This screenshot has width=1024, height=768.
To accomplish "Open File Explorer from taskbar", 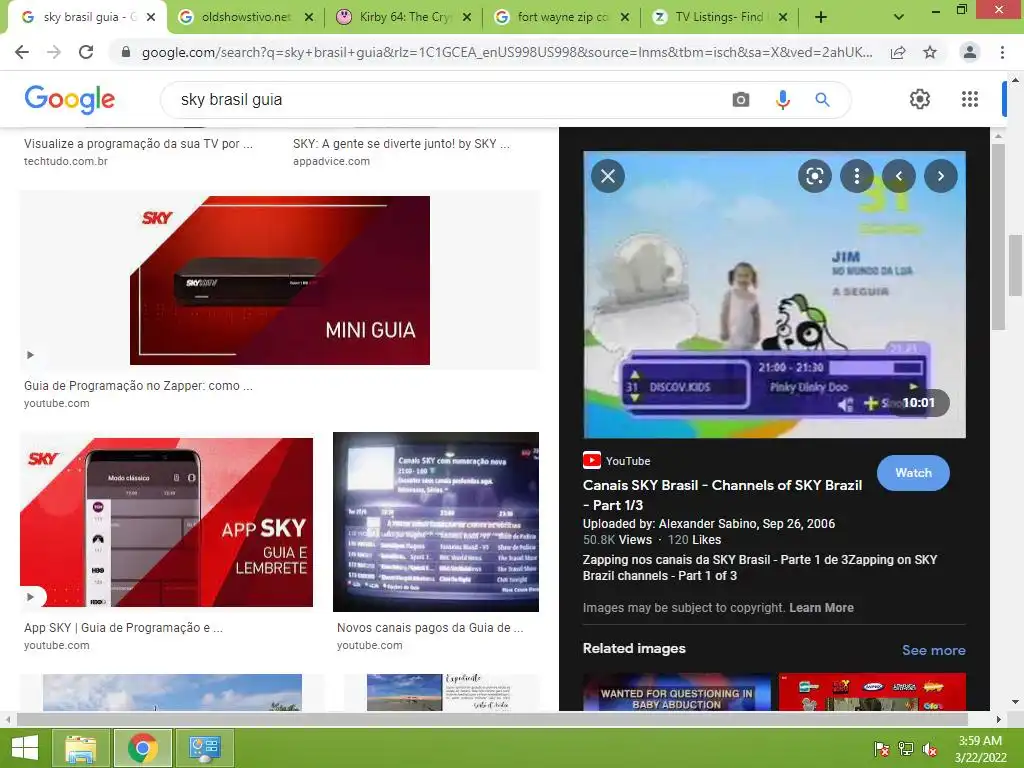I will click(x=80, y=748).
